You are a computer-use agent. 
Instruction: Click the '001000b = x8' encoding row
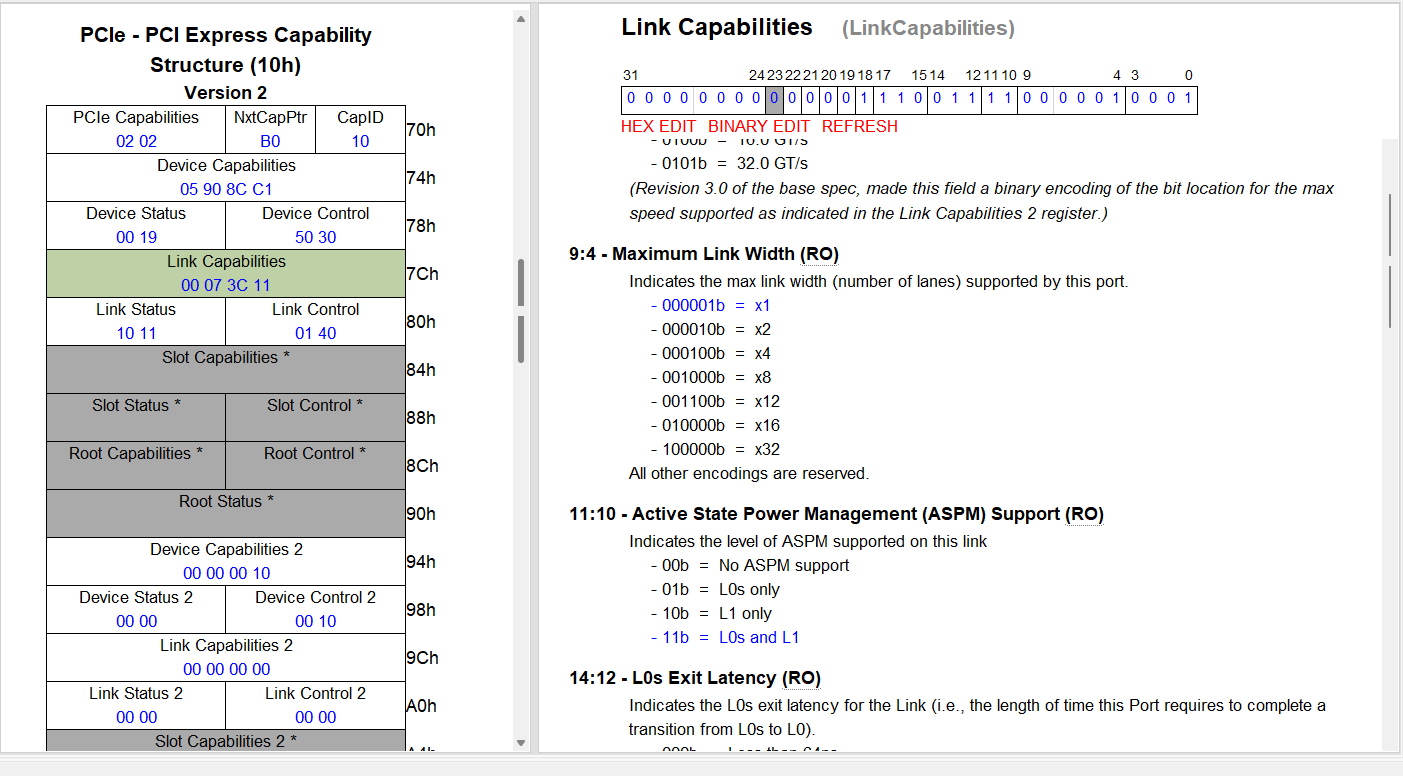coord(711,377)
